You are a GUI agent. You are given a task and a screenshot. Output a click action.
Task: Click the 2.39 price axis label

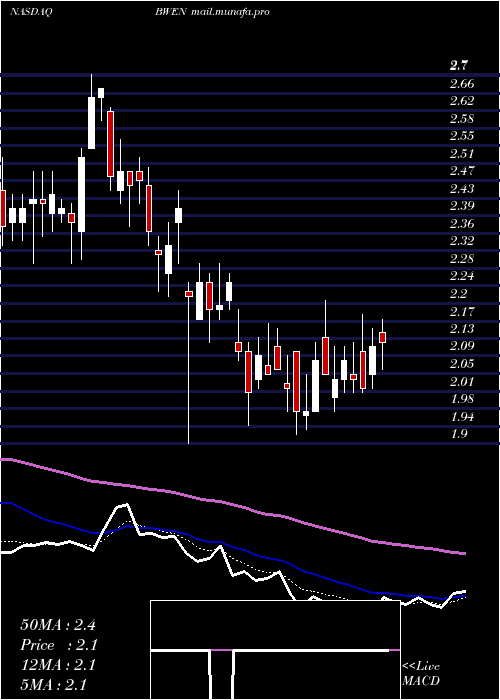pos(462,206)
